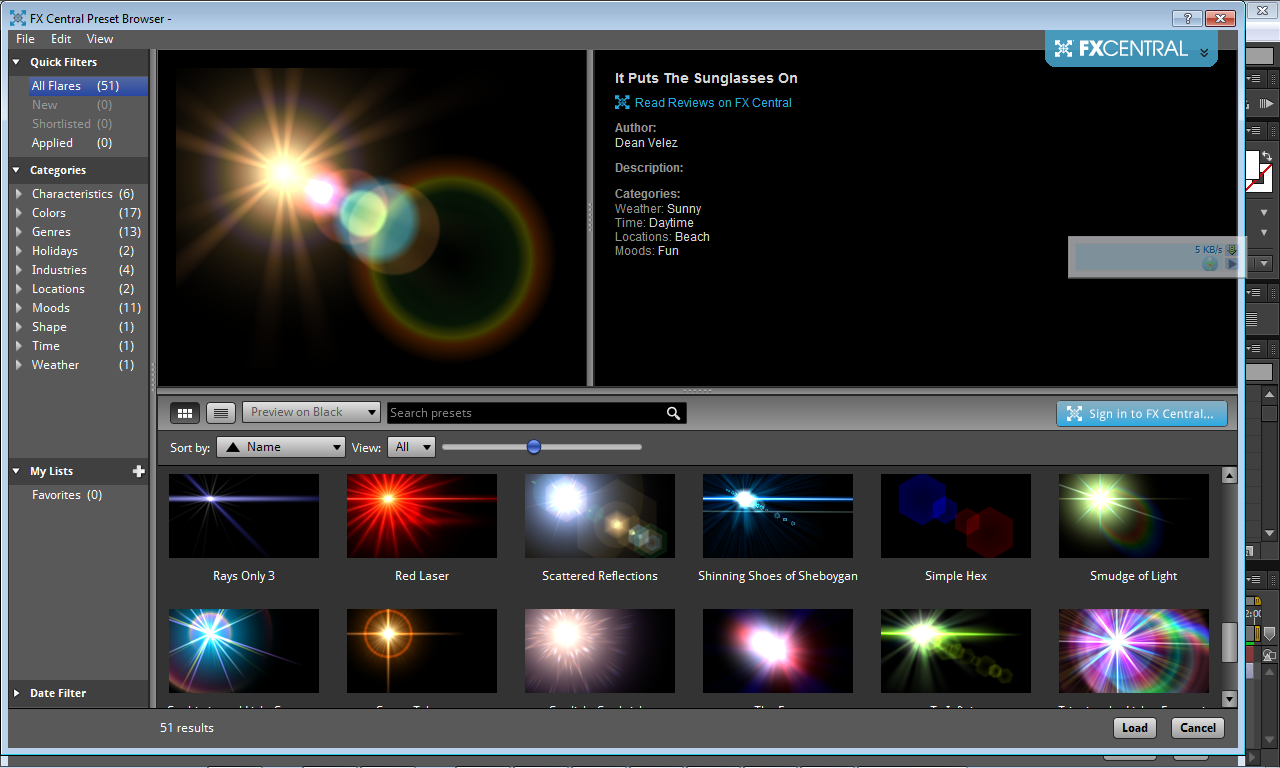Screen dimensions: 1280x768
Task: Click the search magnifier icon
Action: (x=674, y=413)
